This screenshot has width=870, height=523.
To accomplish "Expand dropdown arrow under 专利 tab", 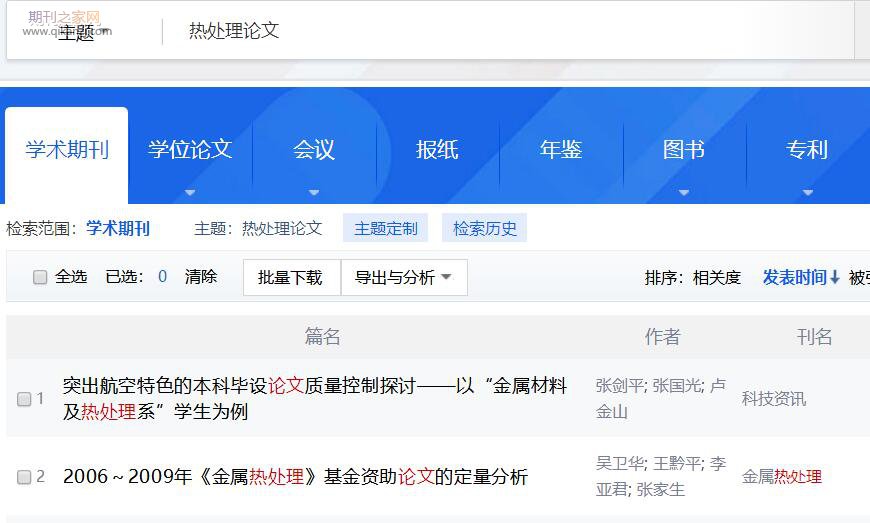I will click(x=808, y=192).
